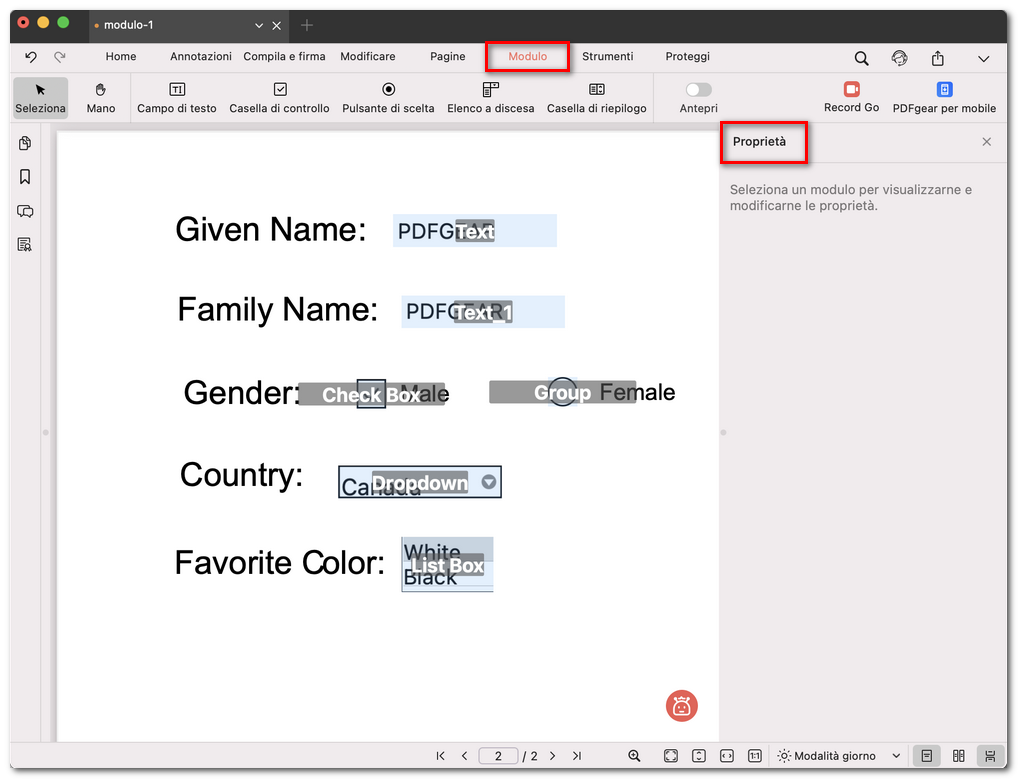Add a Campo di testo field
Screen dimensions: 1018x779
click(x=177, y=97)
